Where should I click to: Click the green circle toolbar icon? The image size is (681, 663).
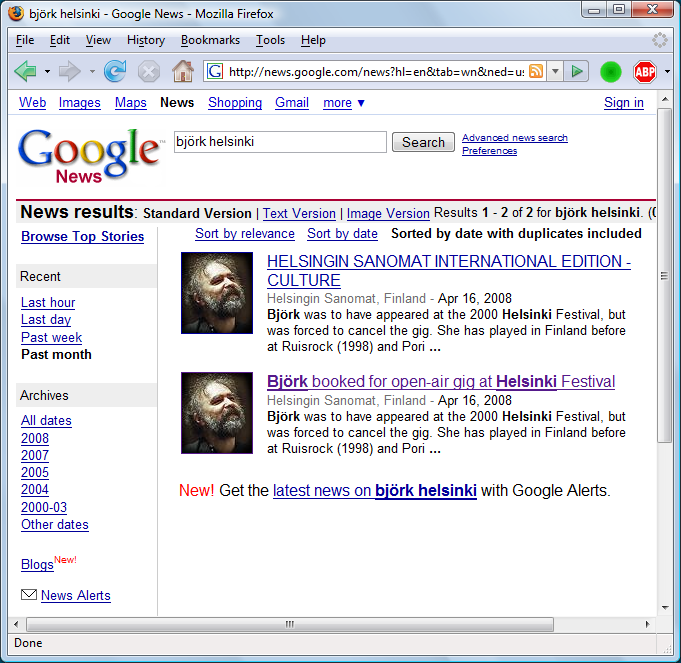[x=611, y=72]
